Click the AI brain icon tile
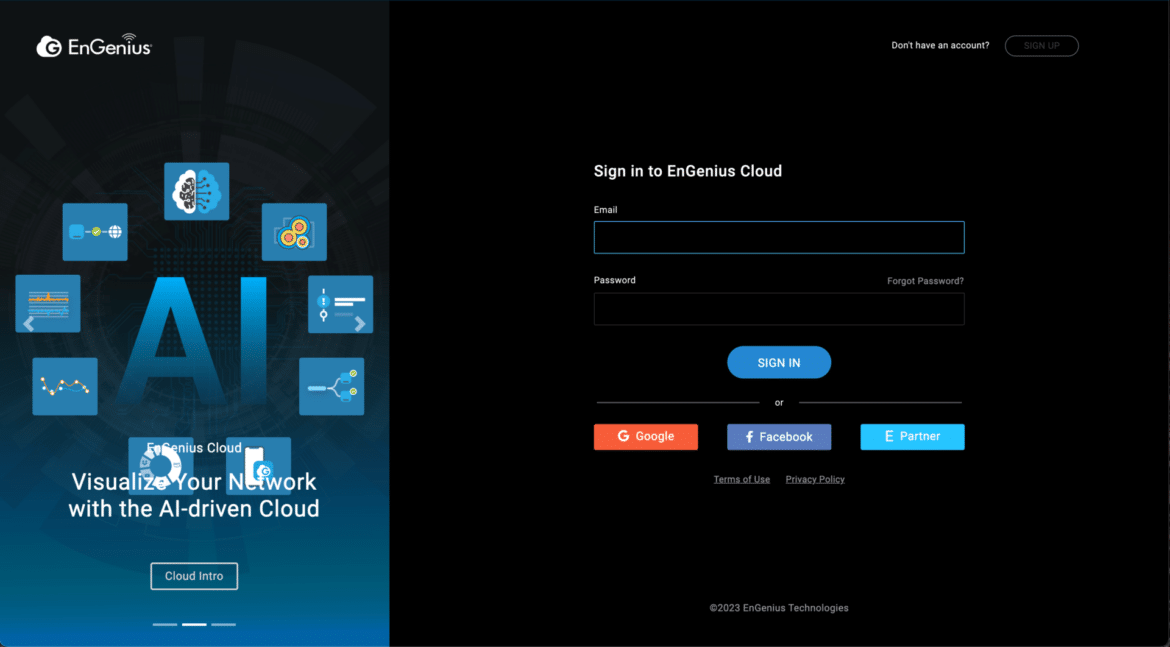Image resolution: width=1170 pixels, height=647 pixels. tap(197, 191)
